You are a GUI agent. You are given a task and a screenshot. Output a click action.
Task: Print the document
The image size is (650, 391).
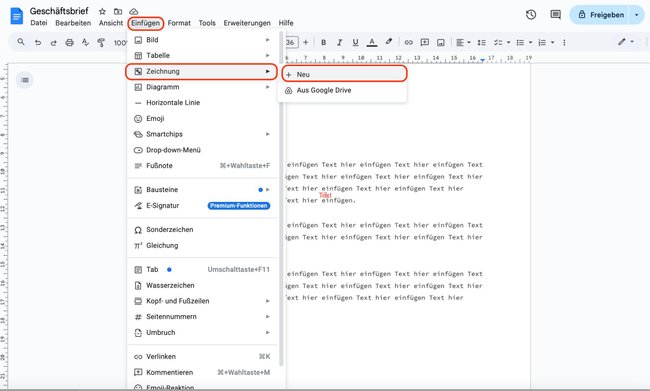coord(70,42)
